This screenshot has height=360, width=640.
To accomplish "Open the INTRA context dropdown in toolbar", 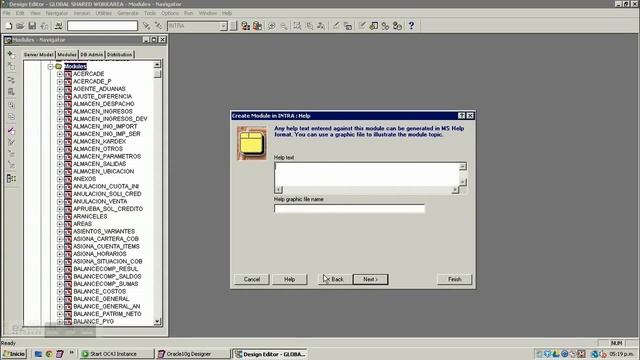I will pos(223,26).
